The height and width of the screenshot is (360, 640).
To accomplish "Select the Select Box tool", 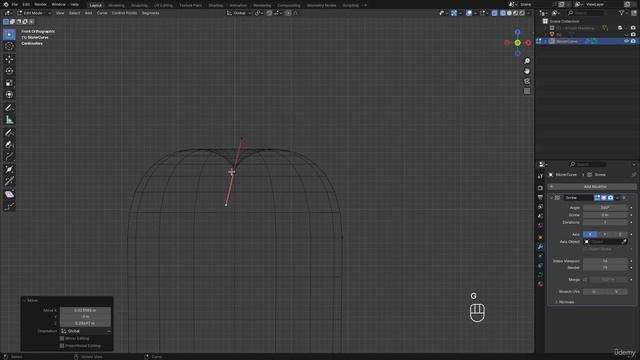I will click(x=9, y=34).
